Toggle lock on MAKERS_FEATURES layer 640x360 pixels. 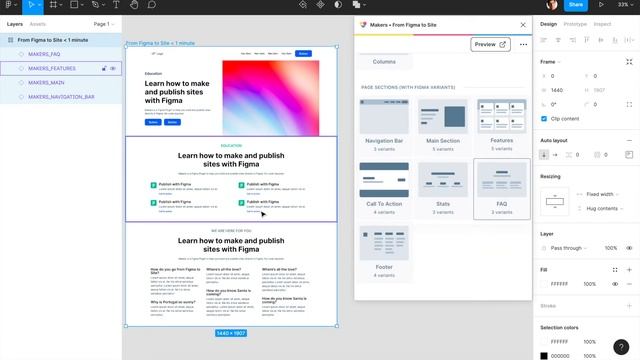pyautogui.click(x=104, y=69)
